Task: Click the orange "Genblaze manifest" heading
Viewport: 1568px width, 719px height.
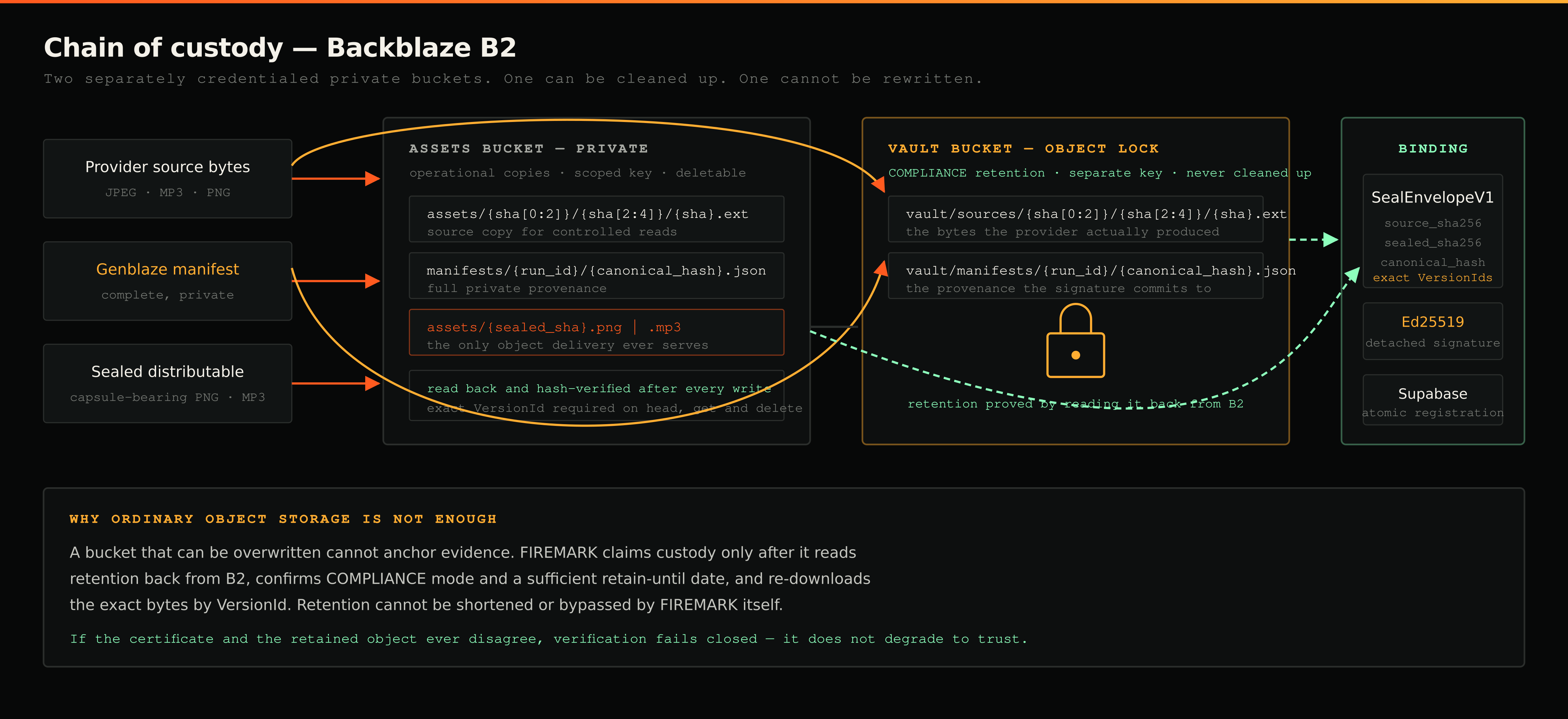Action: [x=167, y=269]
